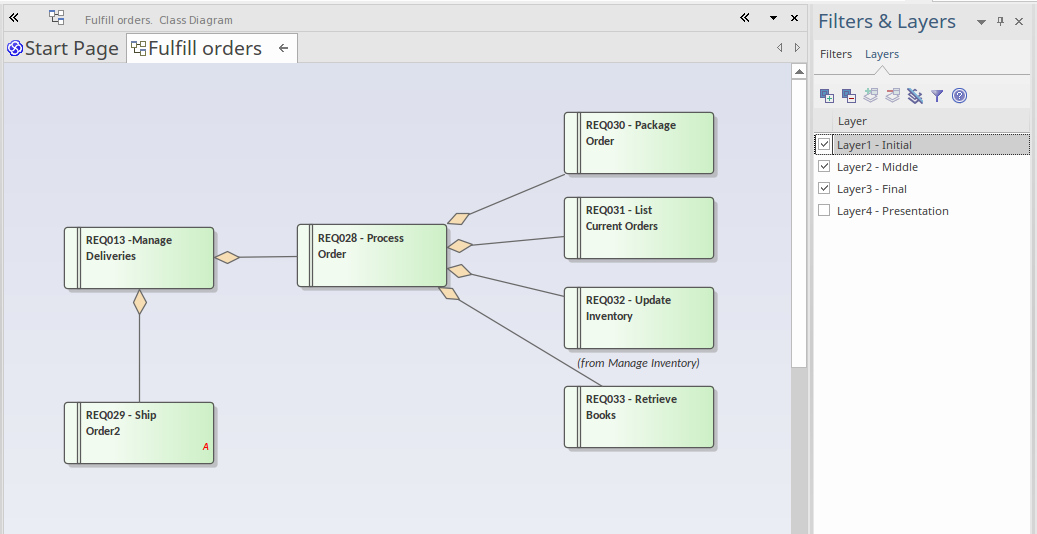Viewport: 1037px width, 534px height.
Task: Open Filters & Layers panel dropdown menu
Action: click(x=981, y=22)
